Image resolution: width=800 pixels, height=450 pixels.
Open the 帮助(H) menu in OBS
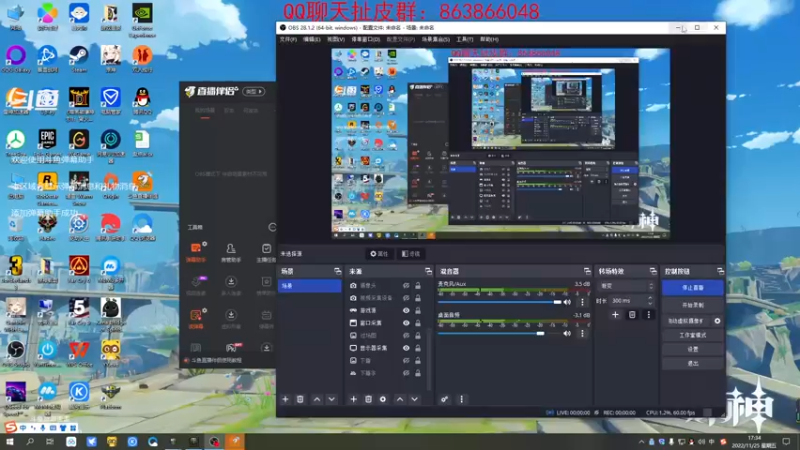coord(489,39)
